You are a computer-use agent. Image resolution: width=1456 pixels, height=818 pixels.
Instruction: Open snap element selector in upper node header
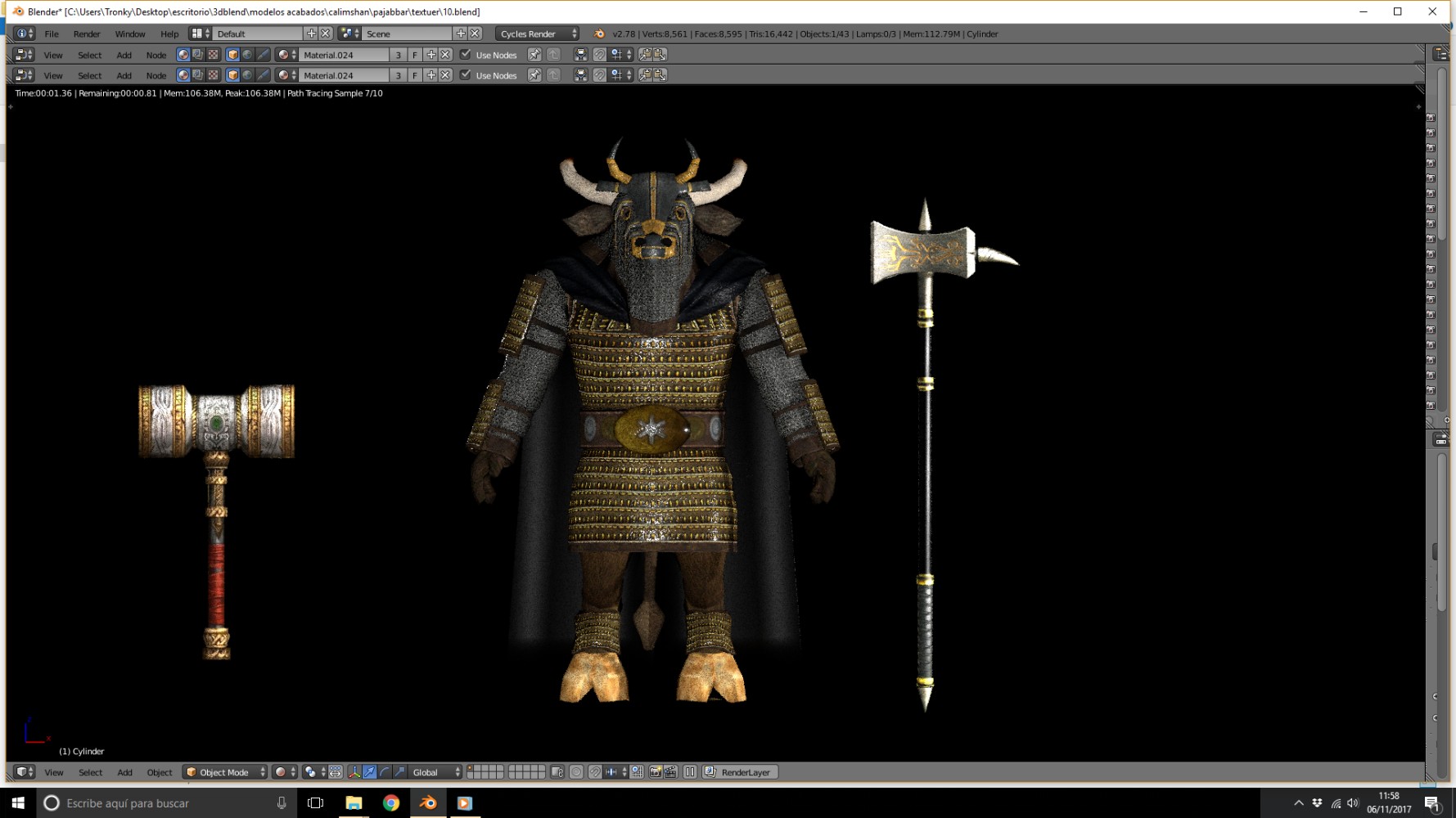620,55
